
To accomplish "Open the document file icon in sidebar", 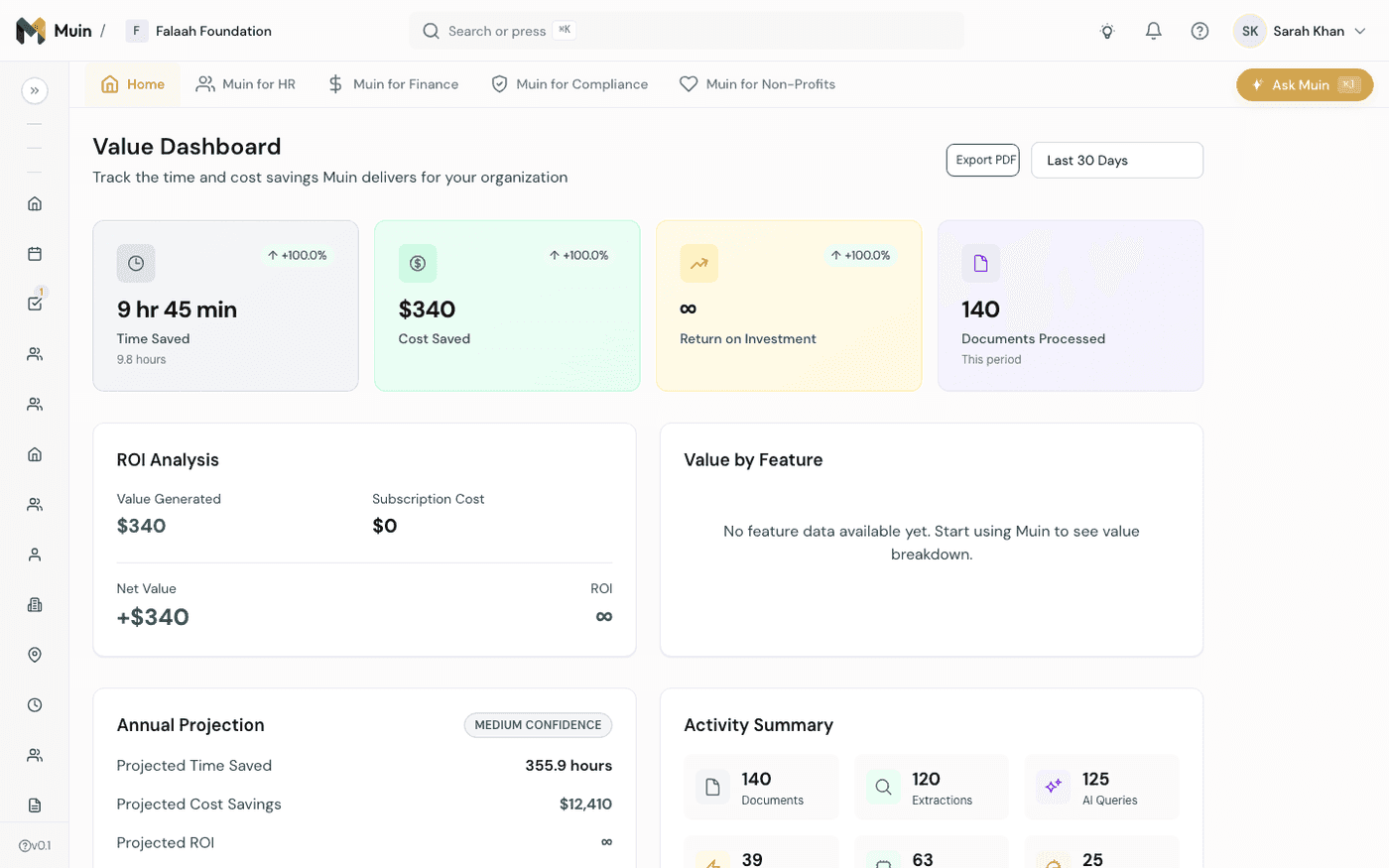I will [35, 806].
